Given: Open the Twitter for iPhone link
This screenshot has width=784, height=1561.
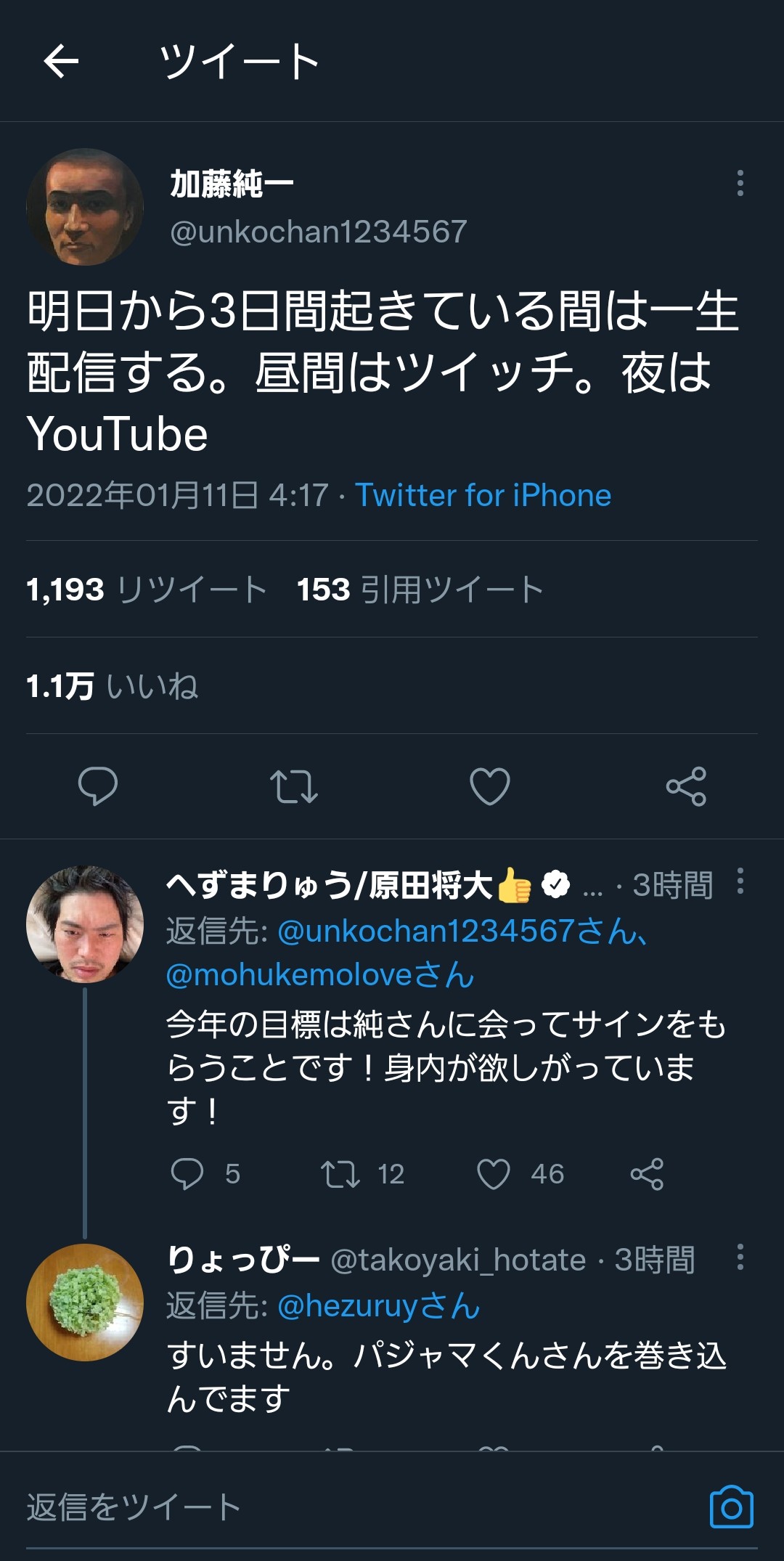Looking at the screenshot, I should pos(483,496).
